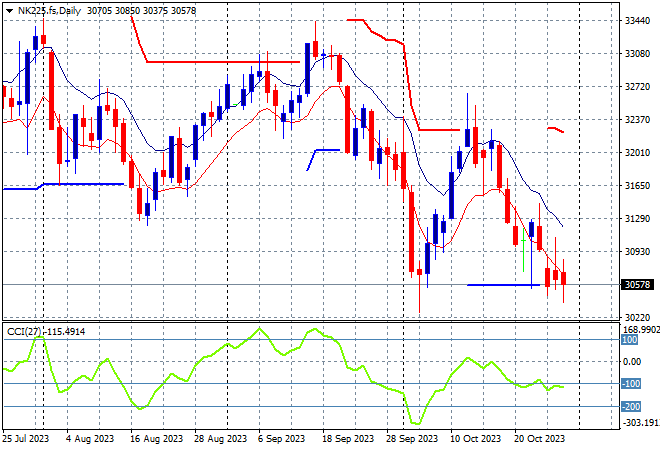660x450 pixels.
Task: Click the latest red candlestick near 30578
Action: (x=563, y=278)
